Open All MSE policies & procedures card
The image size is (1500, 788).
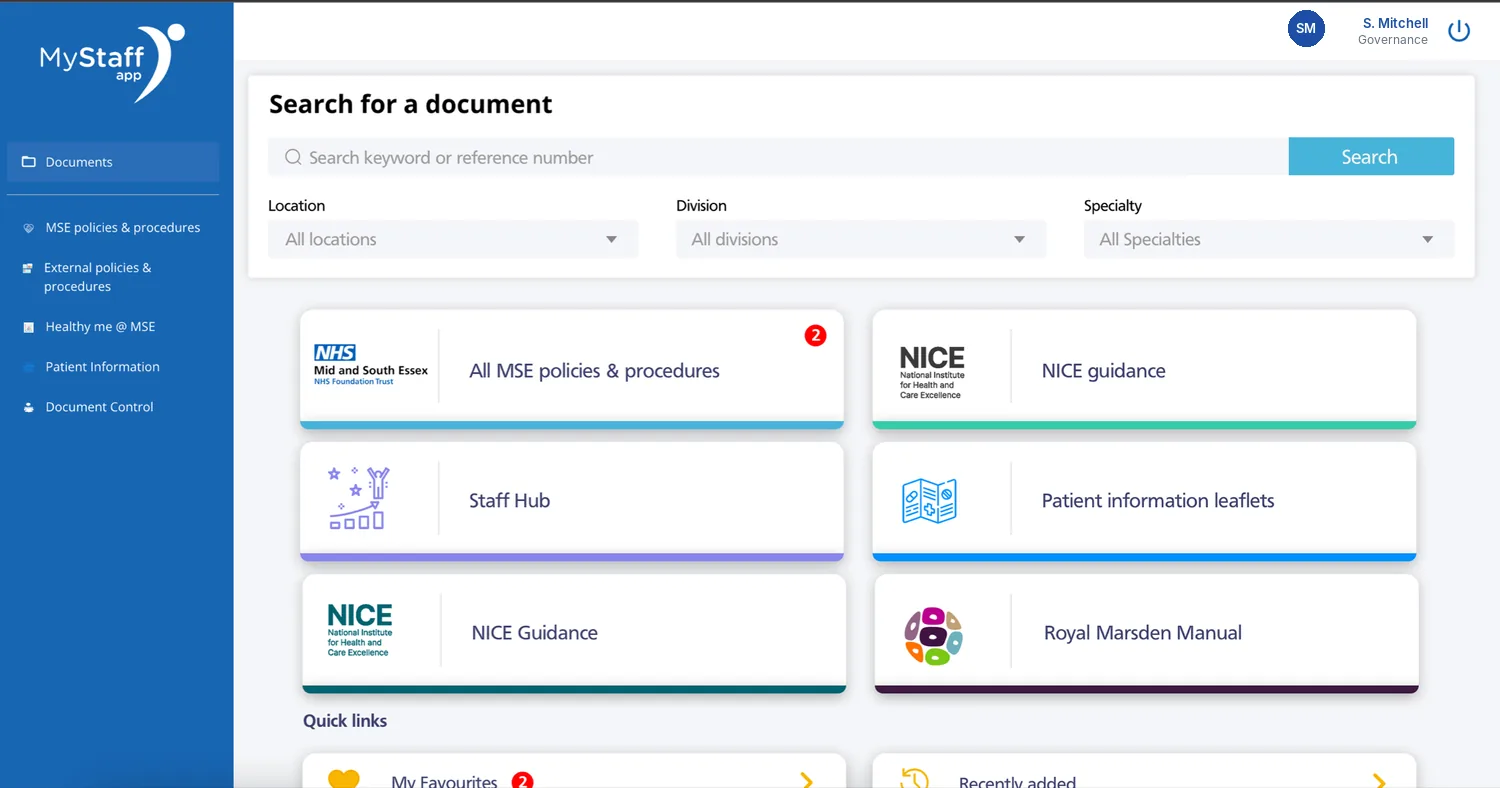click(x=572, y=369)
